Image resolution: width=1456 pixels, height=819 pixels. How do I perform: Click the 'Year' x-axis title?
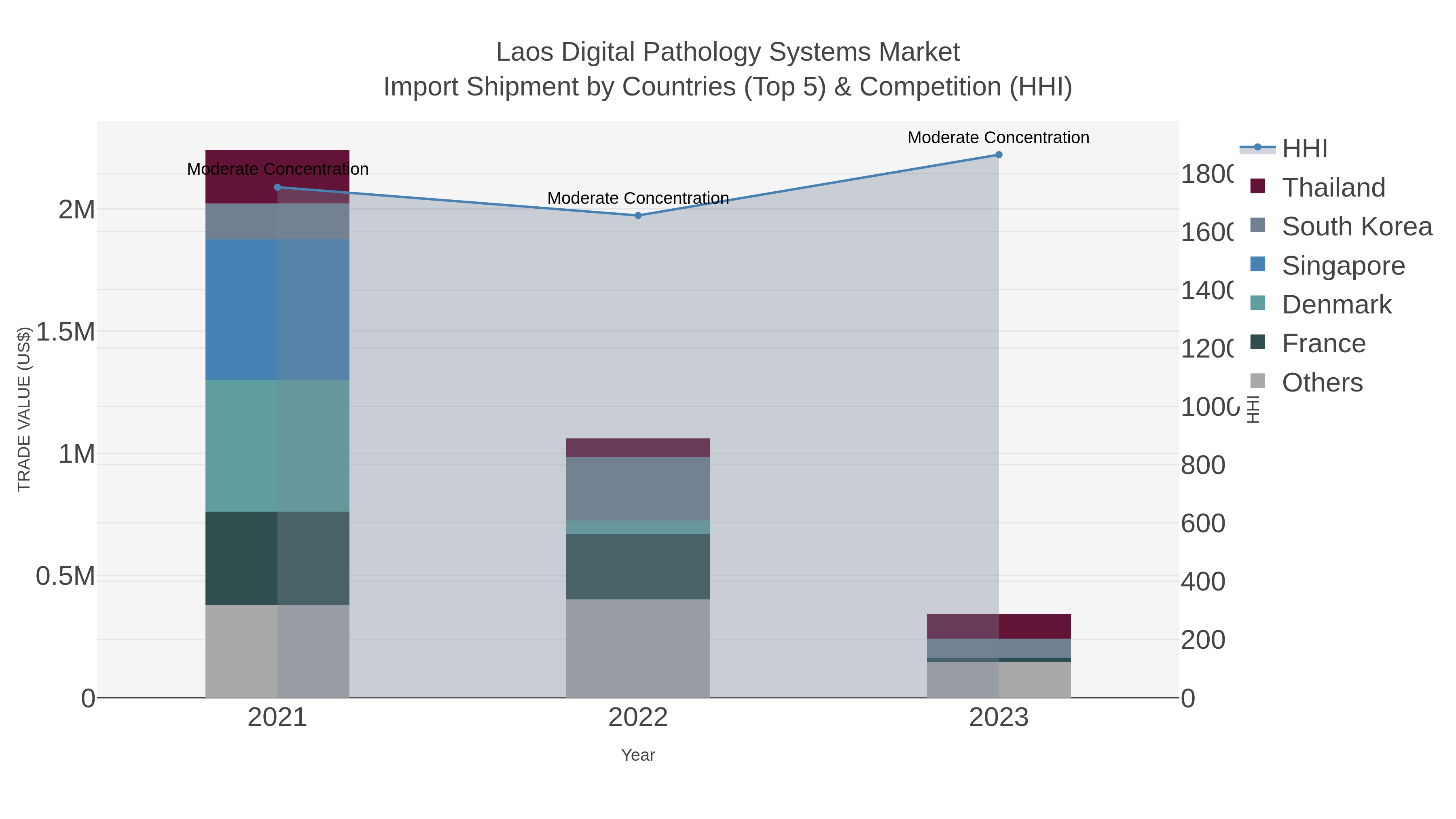(638, 755)
